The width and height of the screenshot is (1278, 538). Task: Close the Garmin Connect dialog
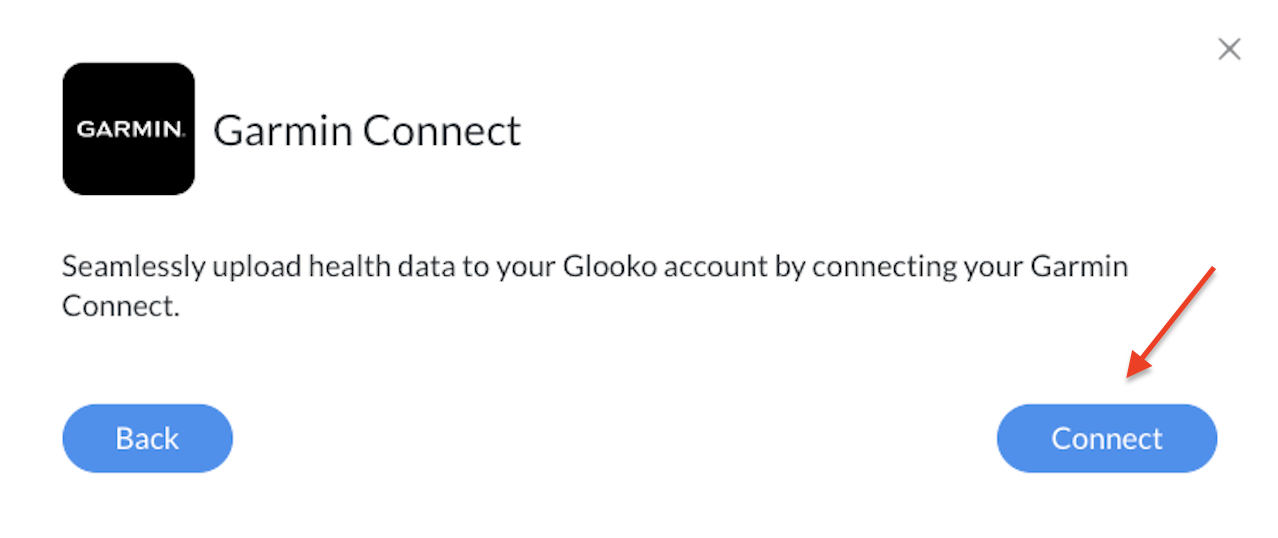coord(1229,49)
